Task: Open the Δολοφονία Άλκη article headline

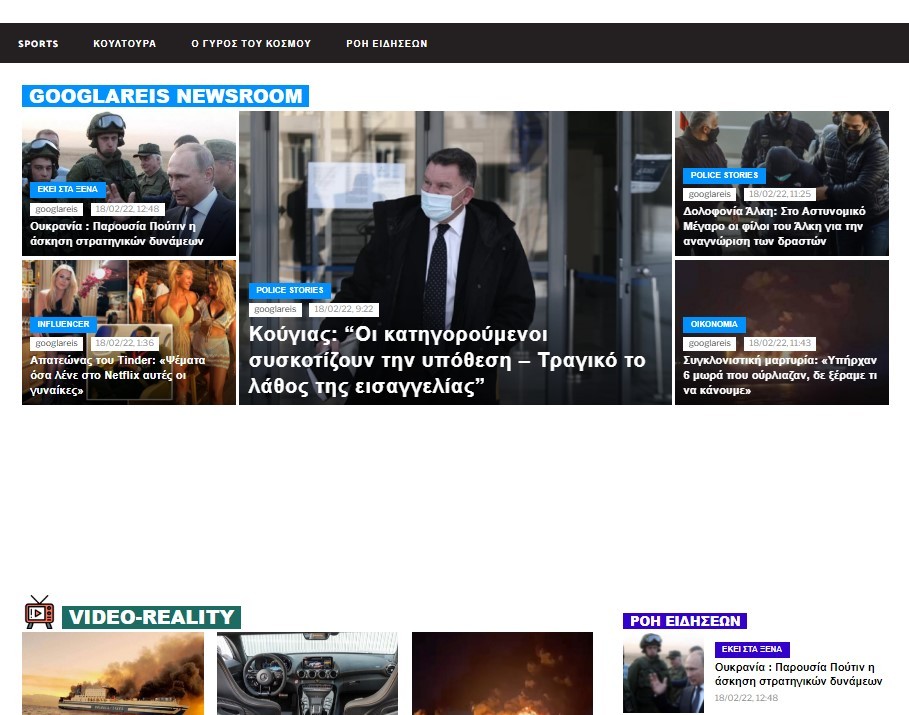Action: tap(774, 226)
